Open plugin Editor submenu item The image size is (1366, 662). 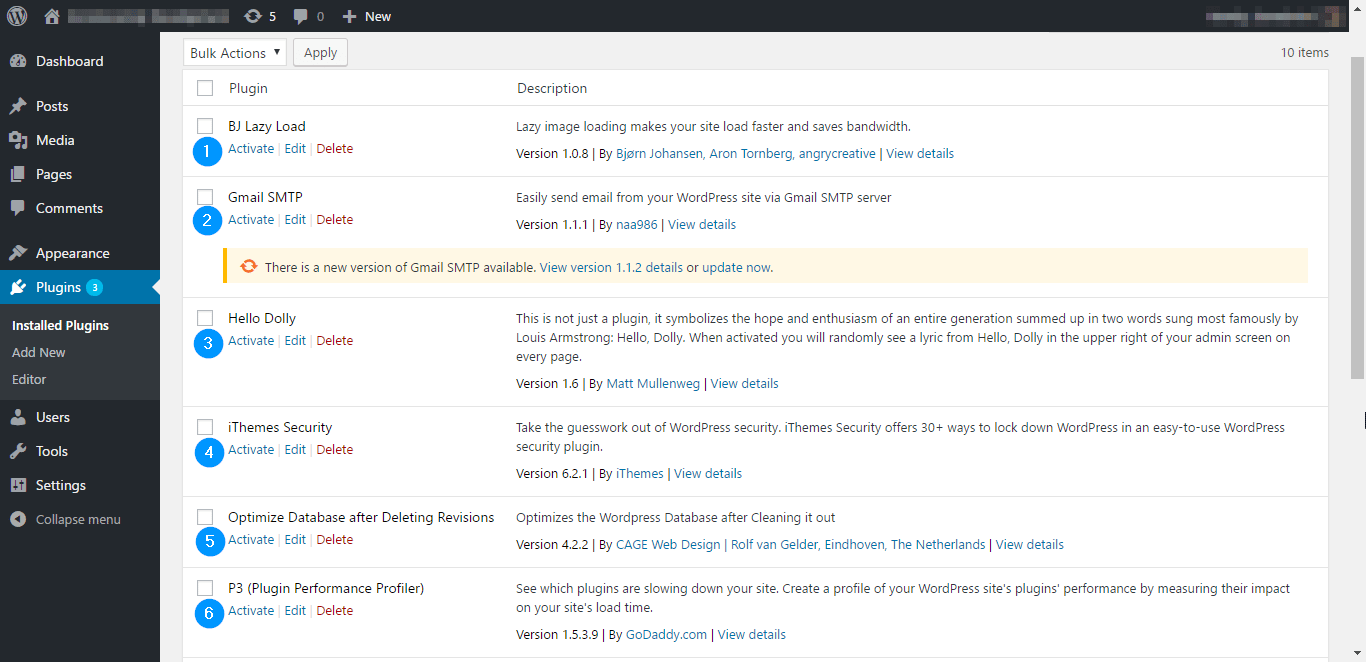pos(29,379)
